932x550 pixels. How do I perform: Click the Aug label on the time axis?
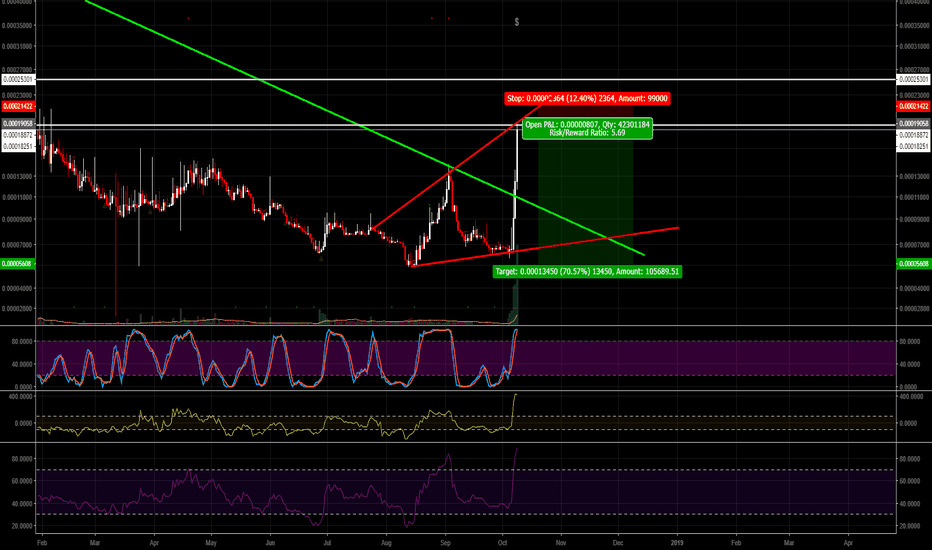386,542
